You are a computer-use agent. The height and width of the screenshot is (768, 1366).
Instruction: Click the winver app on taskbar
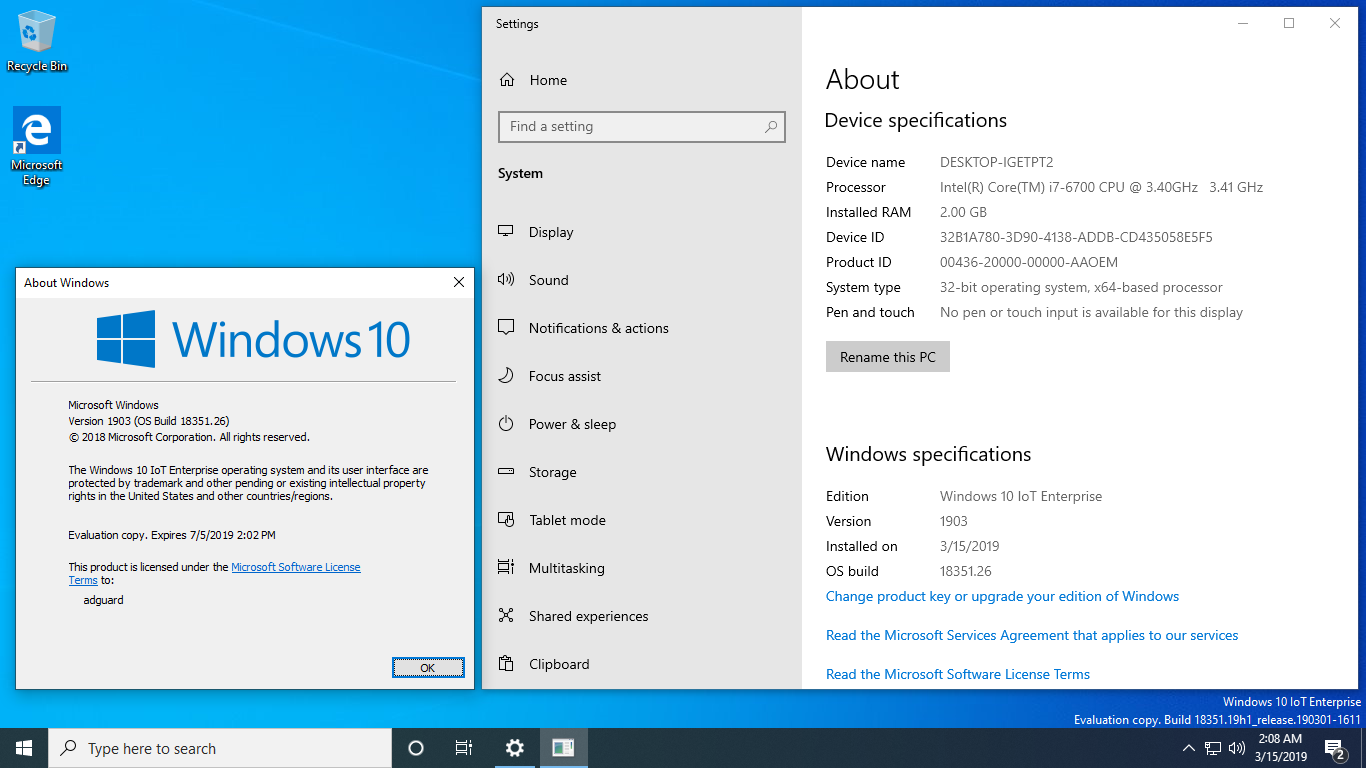pyautogui.click(x=563, y=748)
